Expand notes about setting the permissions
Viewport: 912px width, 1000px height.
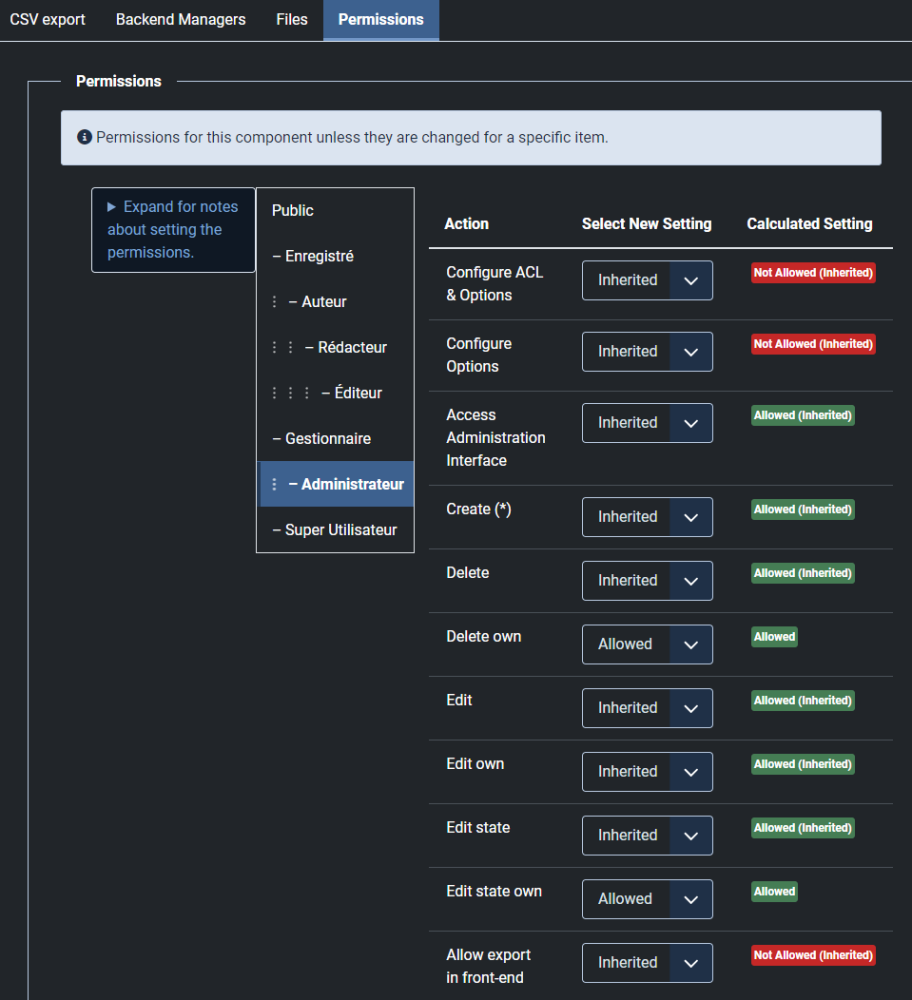pos(173,229)
